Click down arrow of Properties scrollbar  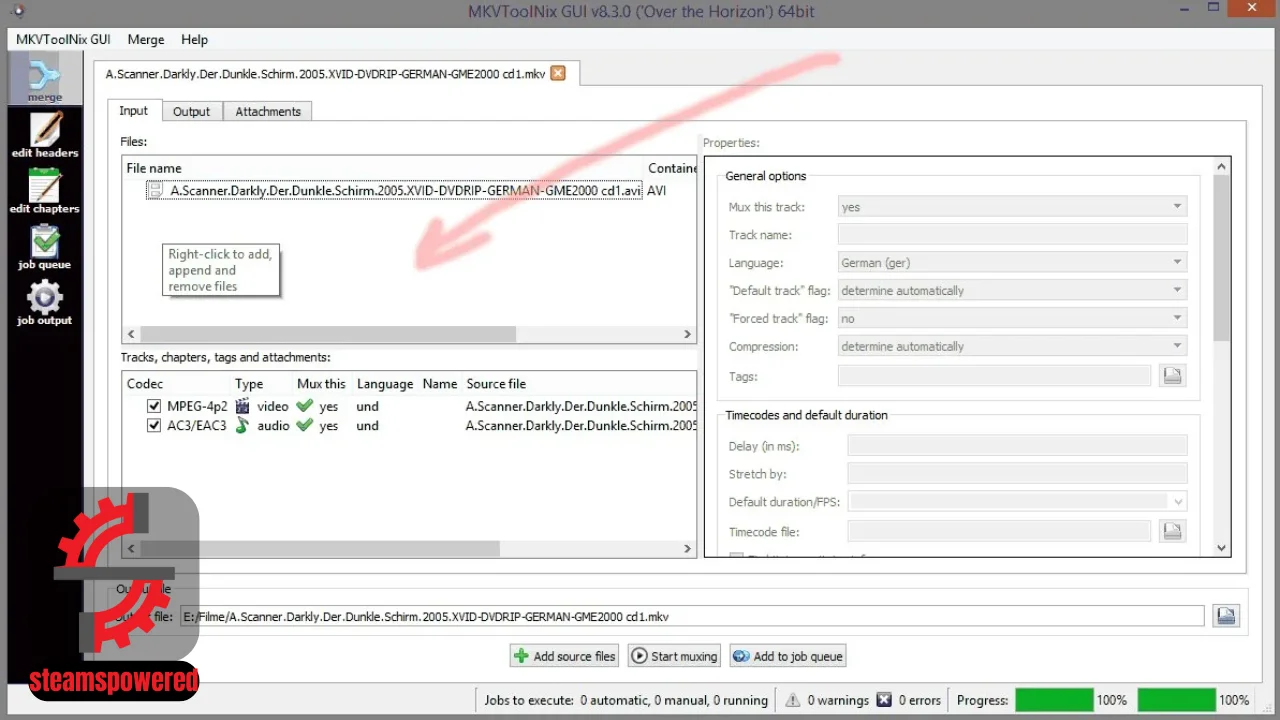[x=1221, y=548]
